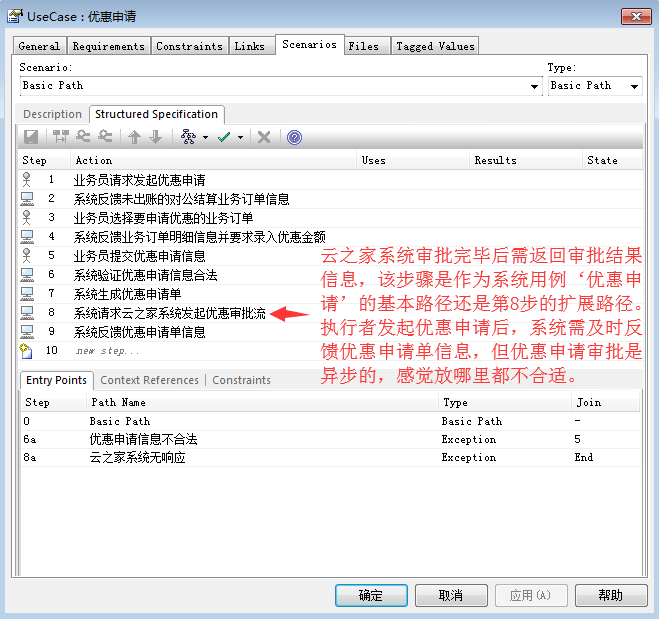Click the system icon on step 4
The image size is (659, 619).
point(27,237)
